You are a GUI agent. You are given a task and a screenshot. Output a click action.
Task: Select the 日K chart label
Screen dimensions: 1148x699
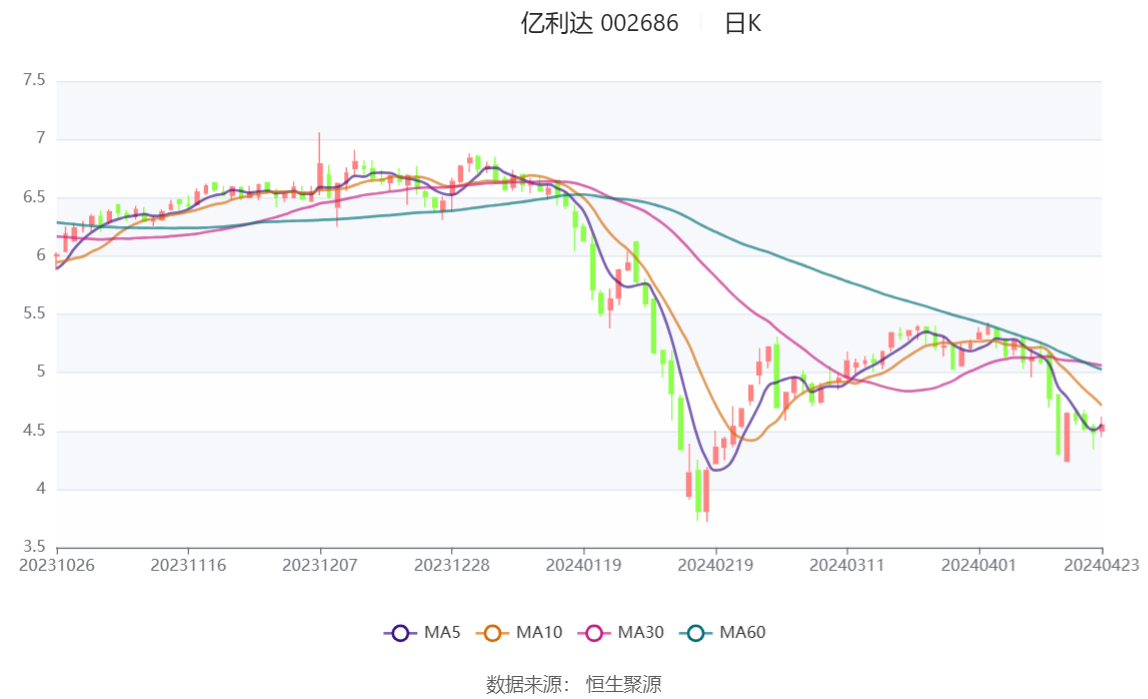point(742,23)
